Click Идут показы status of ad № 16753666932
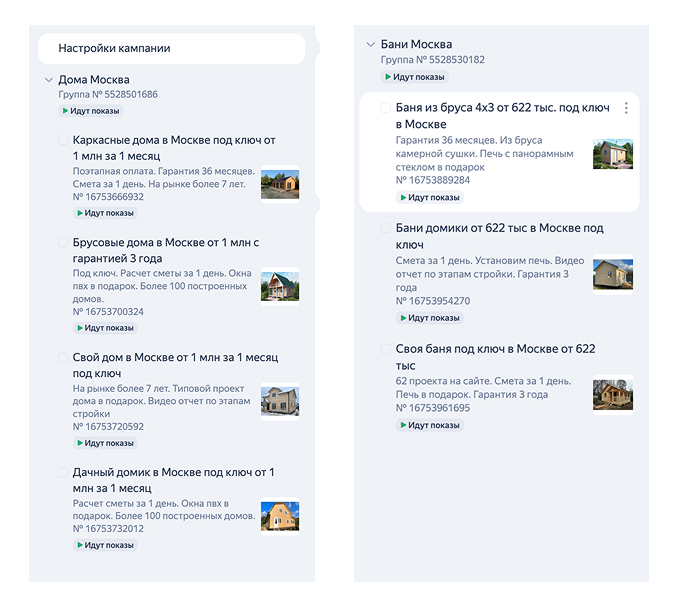 click(x=105, y=213)
